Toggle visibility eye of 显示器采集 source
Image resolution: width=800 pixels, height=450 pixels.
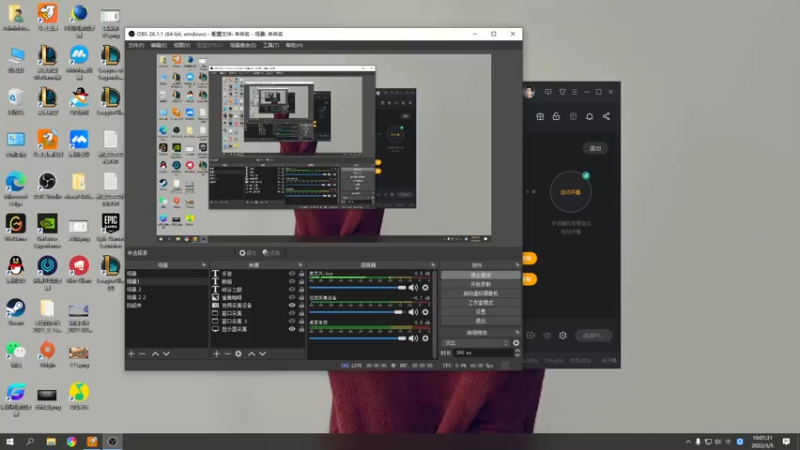[292, 329]
